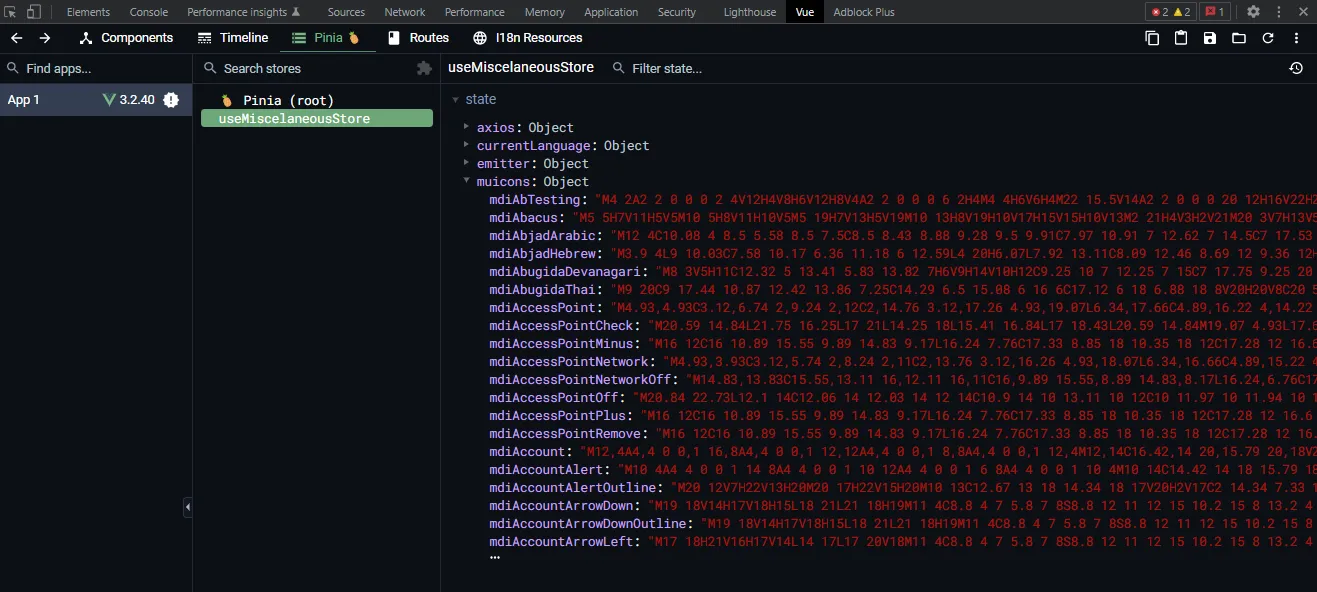
Task: Click the mdiAccountArrowLeft property
Action: tap(561, 542)
